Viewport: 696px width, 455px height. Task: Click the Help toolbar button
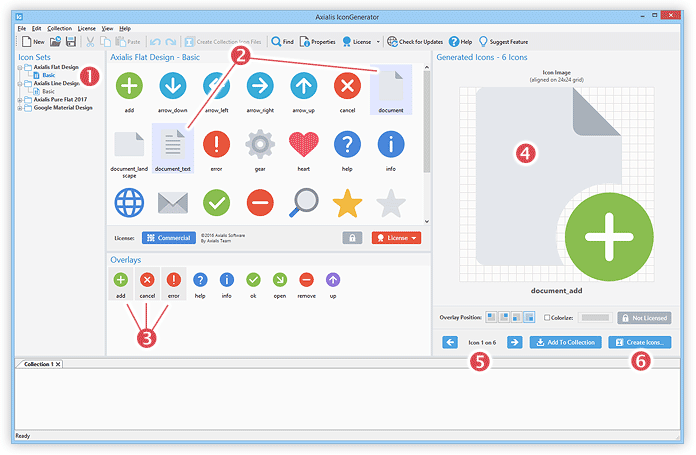460,42
